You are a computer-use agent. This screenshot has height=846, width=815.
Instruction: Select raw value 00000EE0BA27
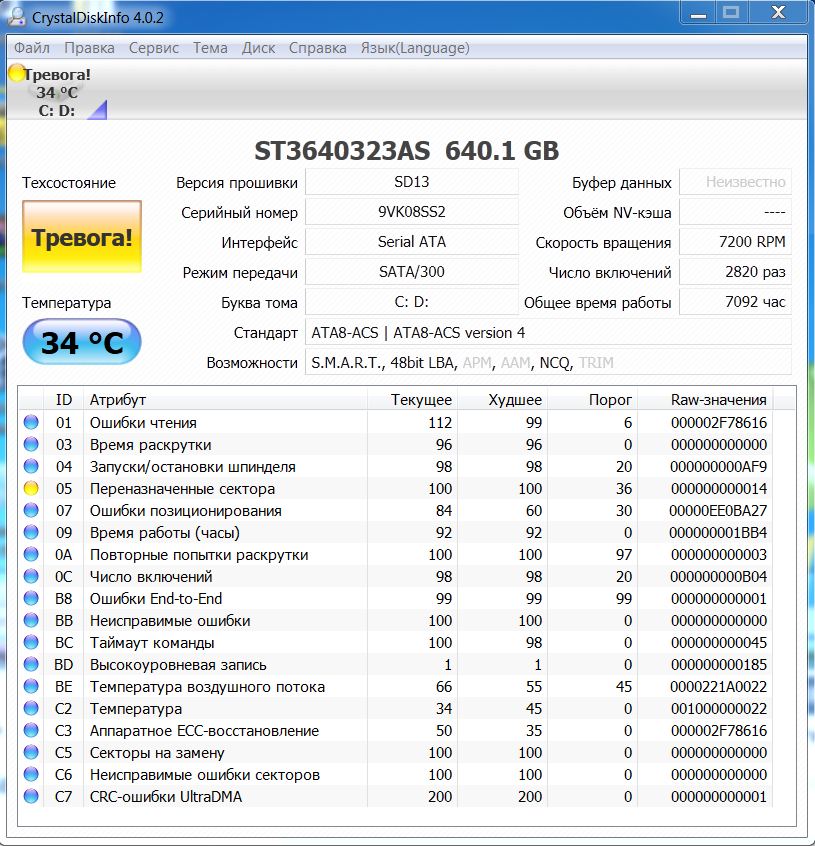pyautogui.click(x=718, y=510)
